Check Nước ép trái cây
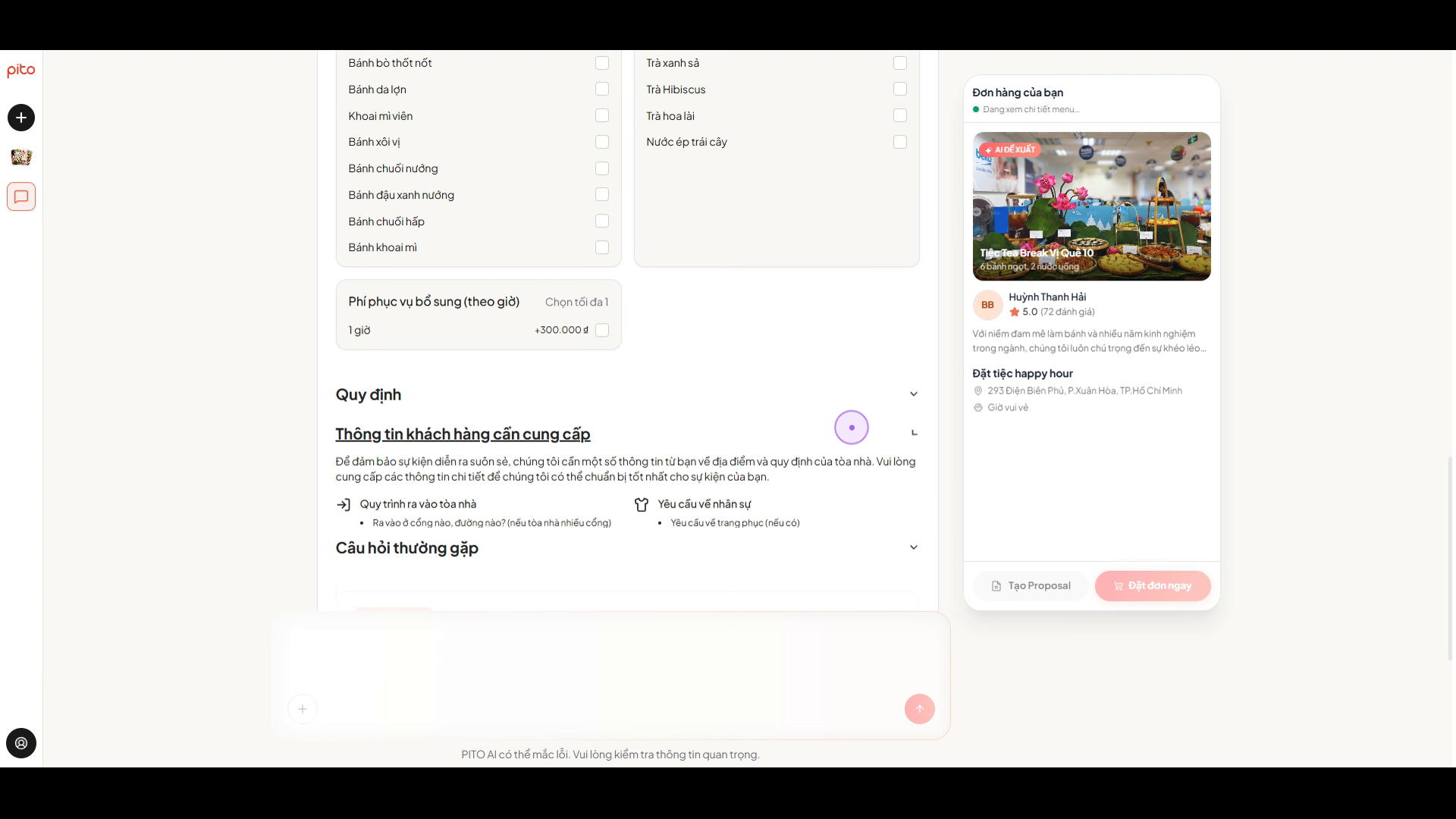1456x819 pixels. [x=900, y=142]
